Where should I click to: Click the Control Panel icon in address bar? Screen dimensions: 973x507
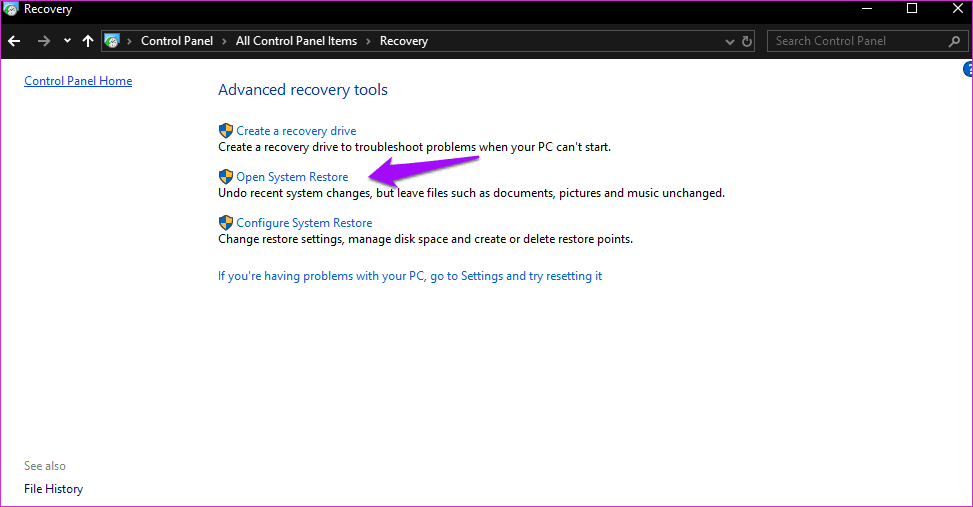(112, 41)
